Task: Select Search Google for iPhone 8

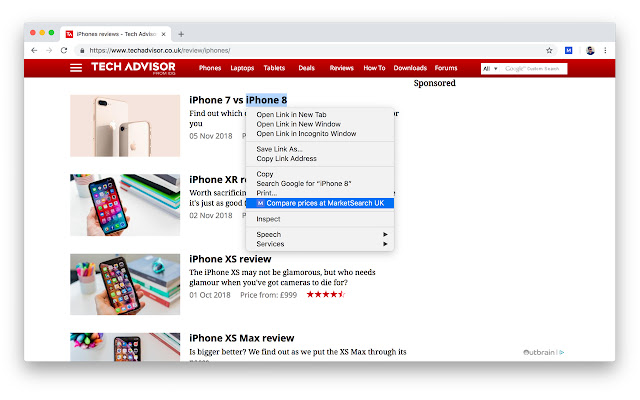Action: [x=320, y=184]
